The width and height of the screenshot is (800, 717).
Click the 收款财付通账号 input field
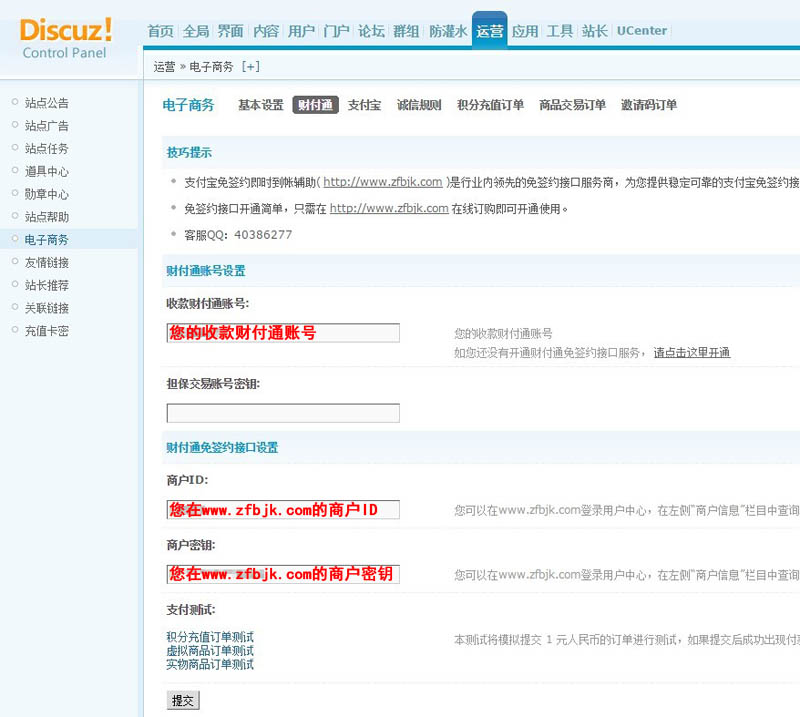pos(283,333)
